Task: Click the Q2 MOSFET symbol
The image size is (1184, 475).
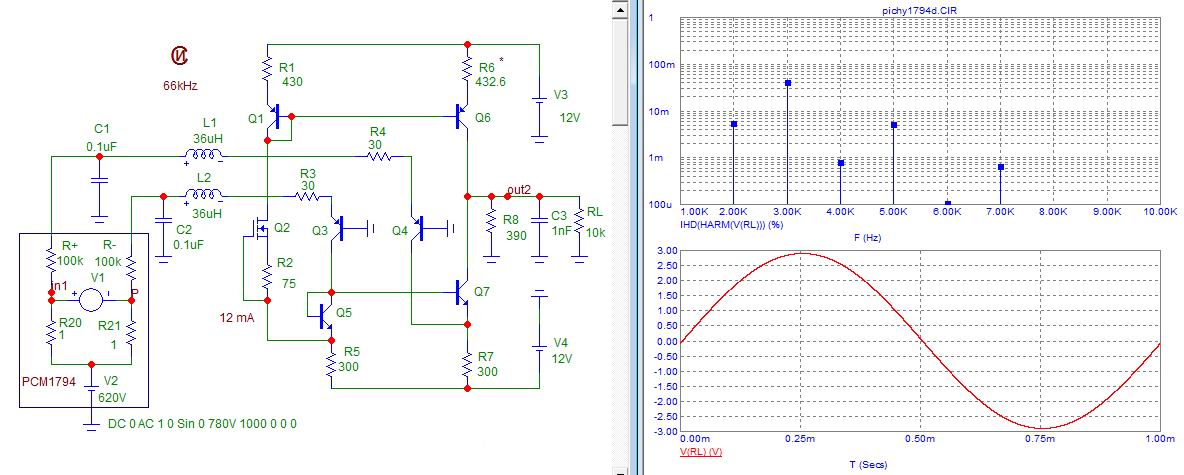Action: tap(261, 227)
